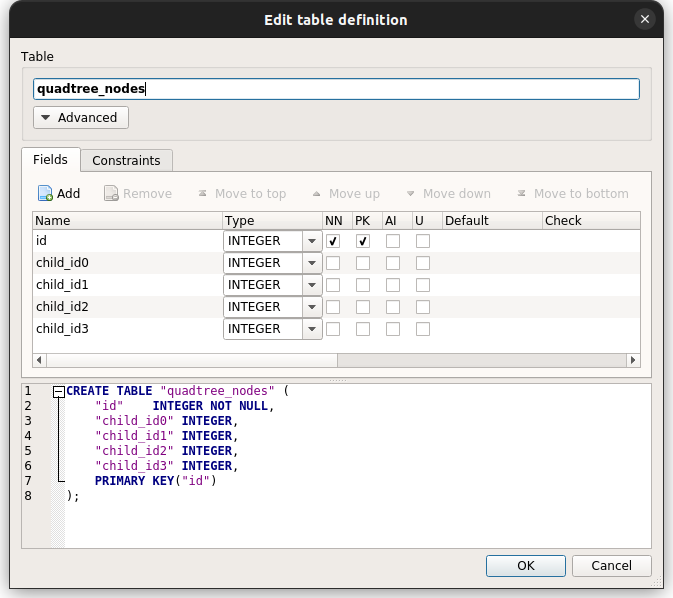Click the Add field icon
Screen dimensions: 673x598
(45, 194)
